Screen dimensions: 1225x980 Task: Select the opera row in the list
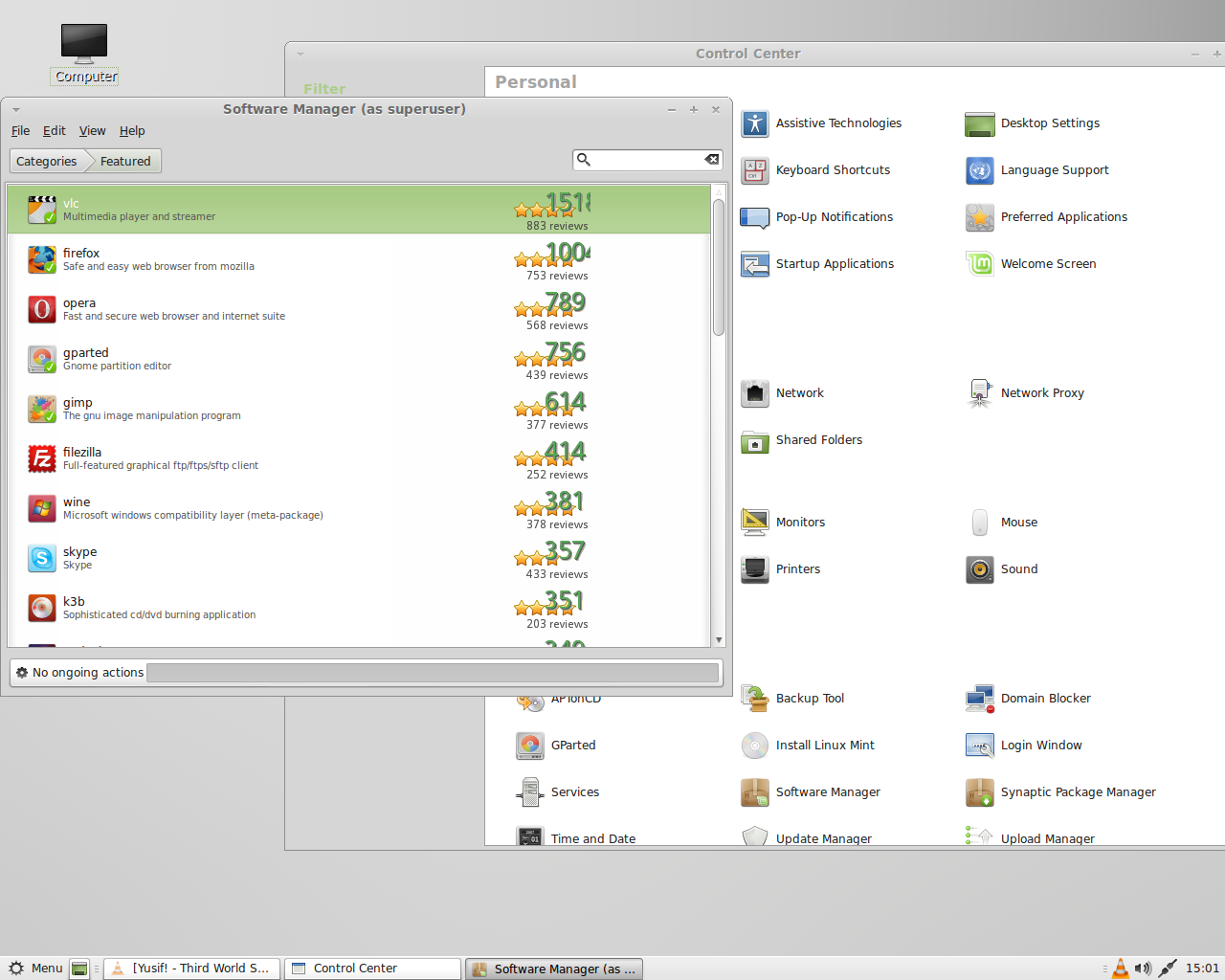point(359,309)
